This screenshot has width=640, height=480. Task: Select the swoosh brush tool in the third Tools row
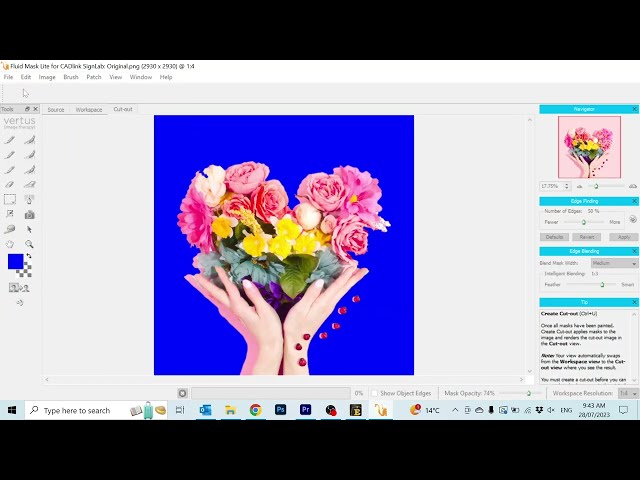[29, 169]
